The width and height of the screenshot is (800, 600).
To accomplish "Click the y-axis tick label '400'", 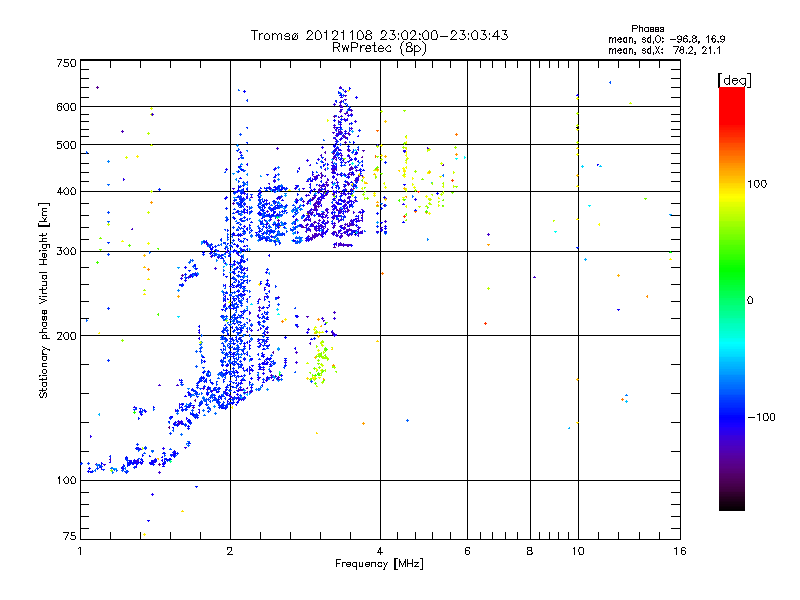I will [66, 192].
